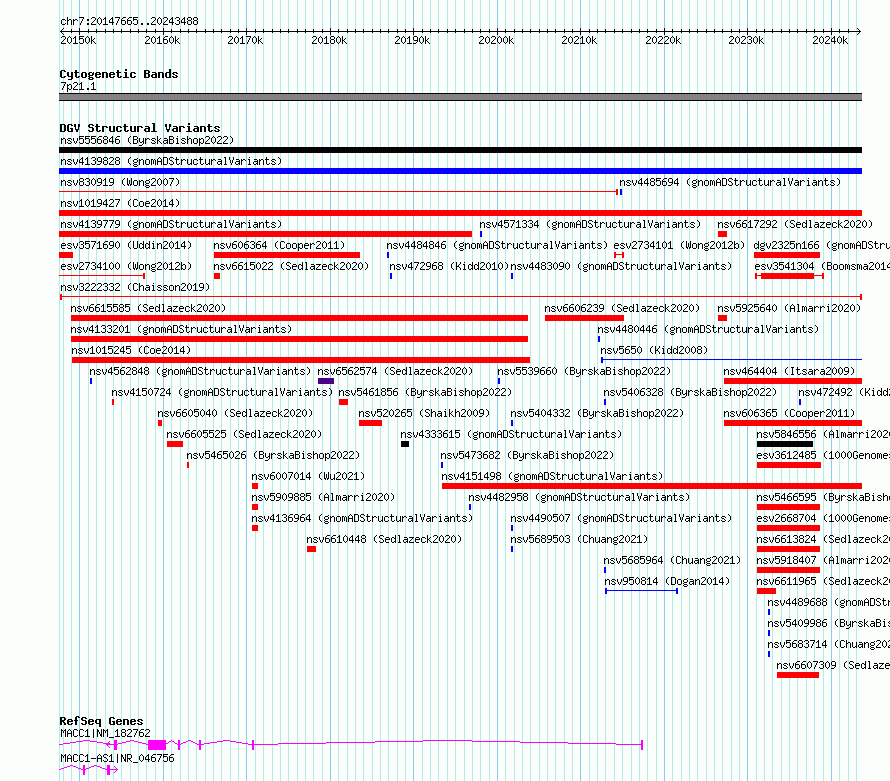
Task: Click the nsv1019427 (Coe2014) red bar
Action: 460,213
